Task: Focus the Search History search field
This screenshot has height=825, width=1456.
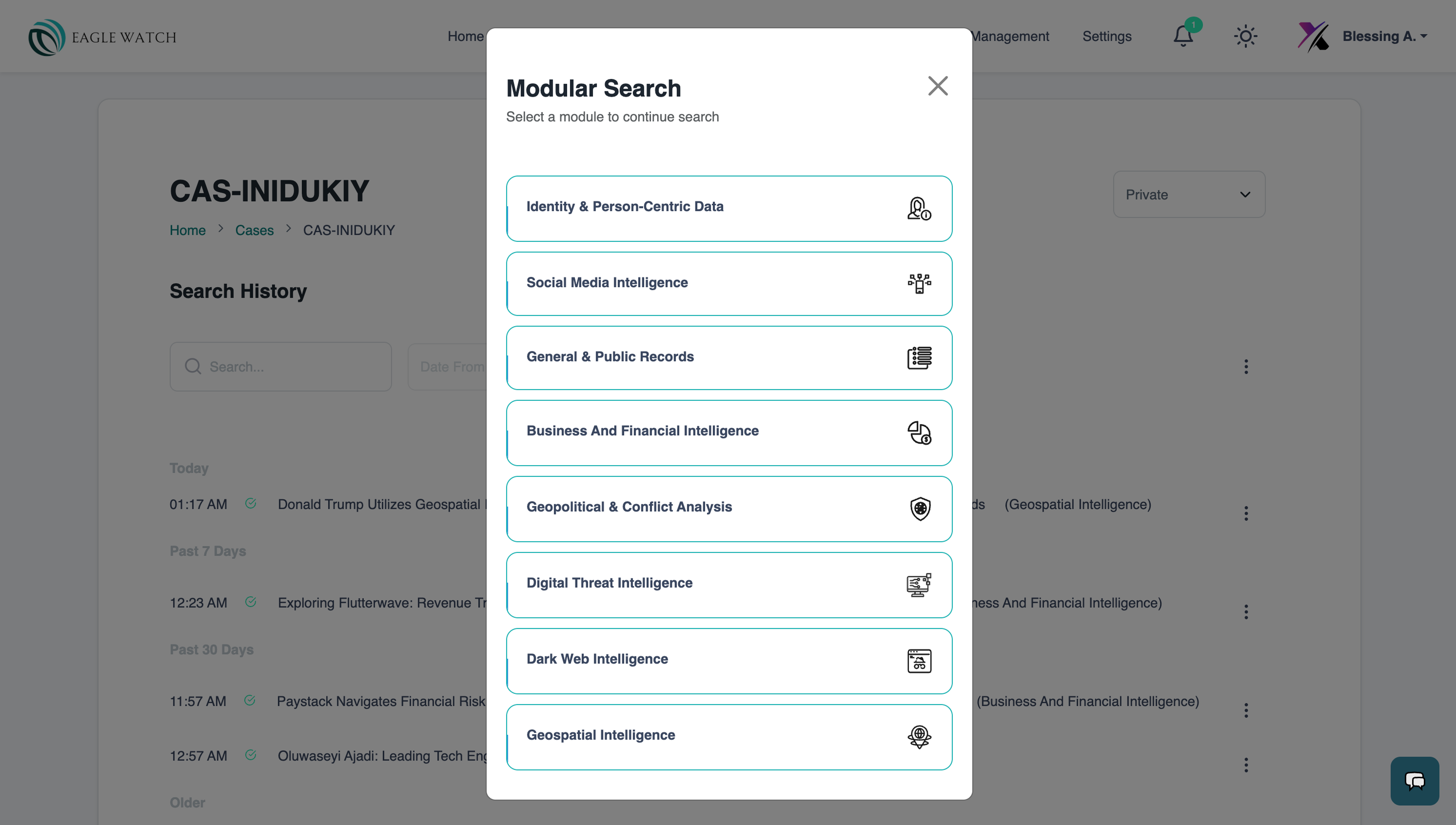Action: pos(289,367)
